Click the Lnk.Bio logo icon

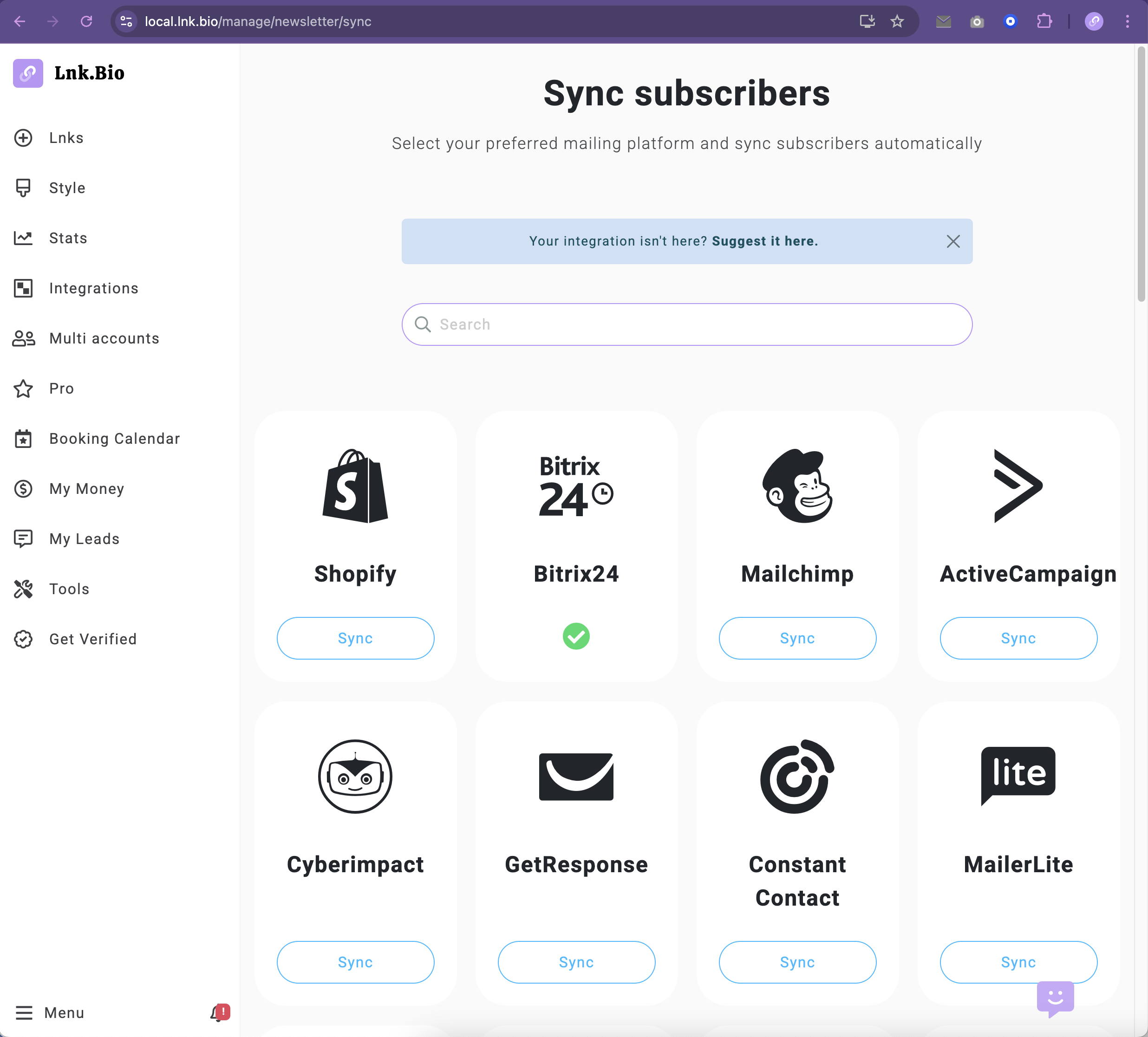(x=28, y=73)
